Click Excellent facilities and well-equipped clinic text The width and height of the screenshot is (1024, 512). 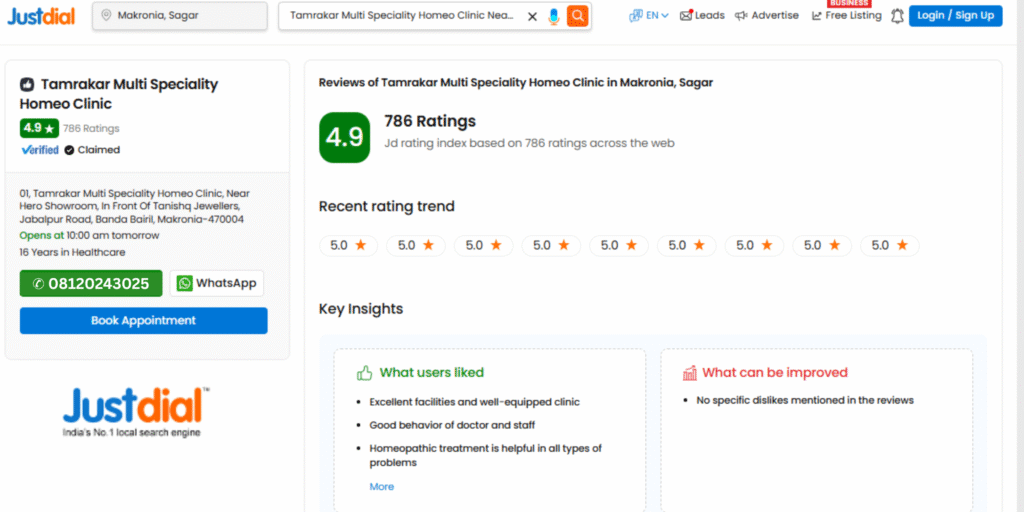pos(474,402)
